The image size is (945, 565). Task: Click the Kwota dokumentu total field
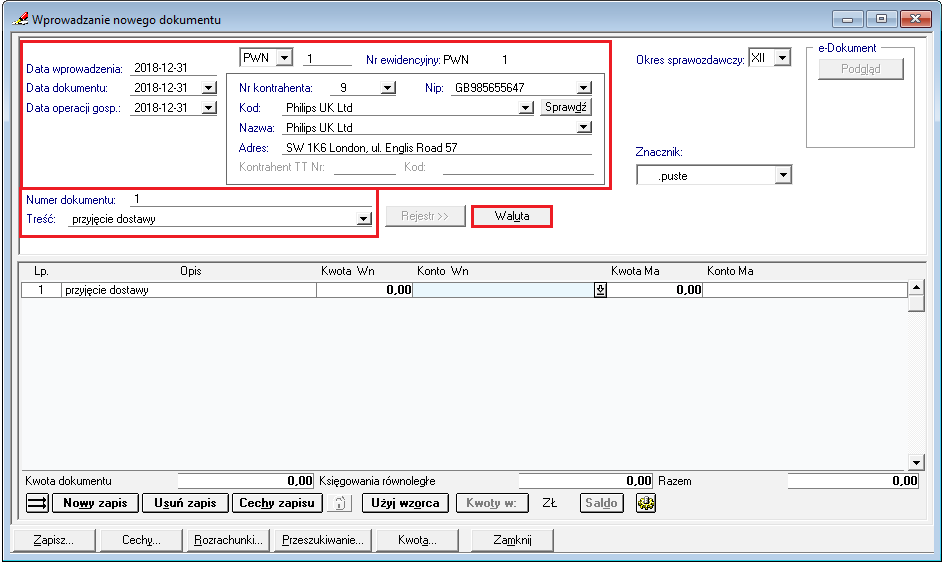coord(245,481)
